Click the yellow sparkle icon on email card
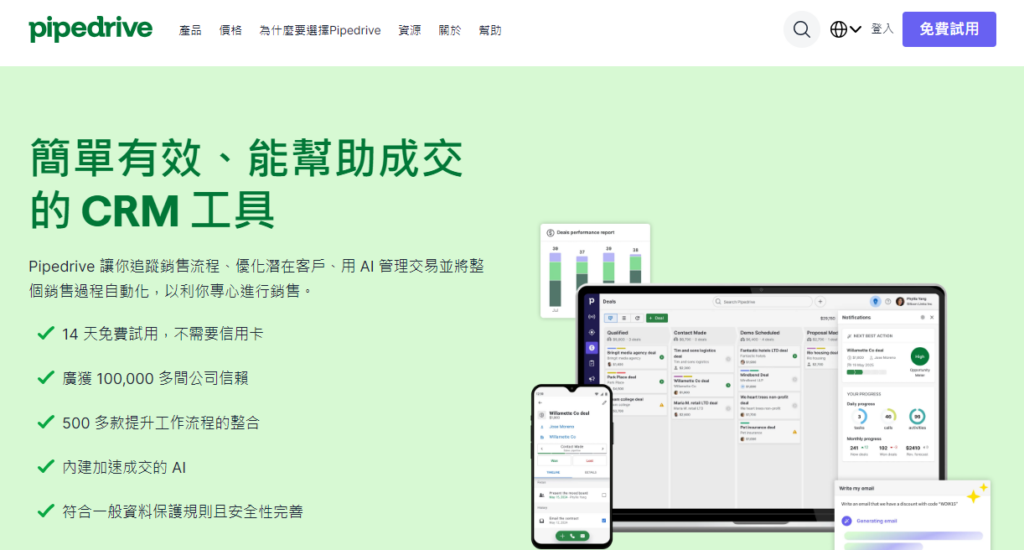Image resolution: width=1024 pixels, height=550 pixels. point(978,493)
